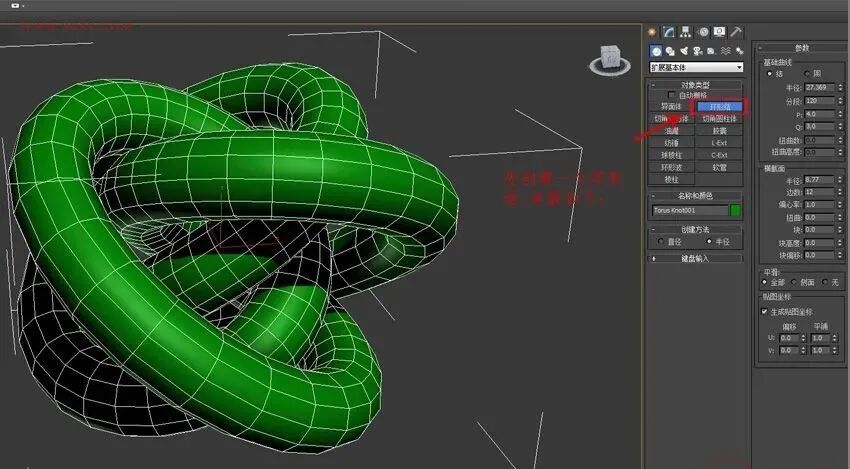
Task: Click the 棱柱 object button
Action: 671,179
